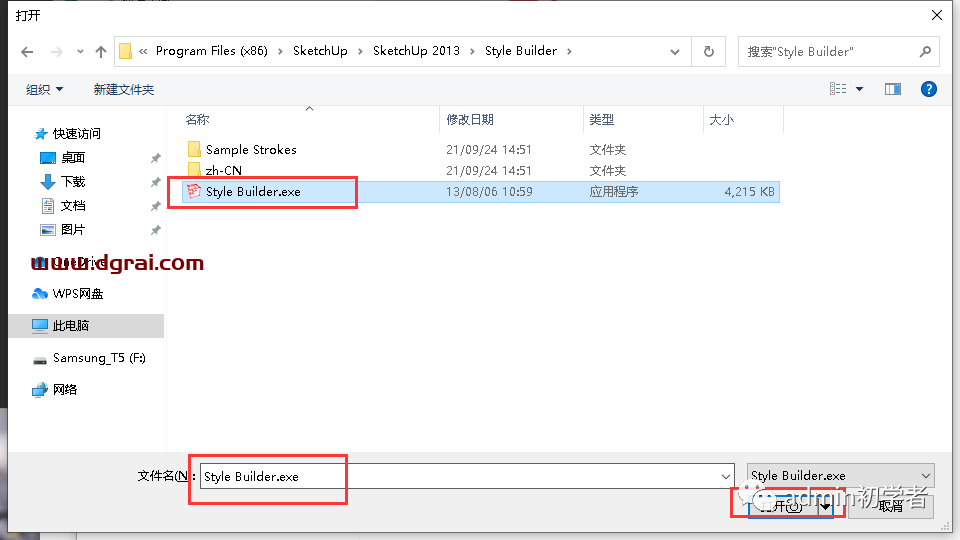This screenshot has height=540, width=960.
Task: Click the SketchUp 2013 breadcrumb
Action: pyautogui.click(x=416, y=51)
